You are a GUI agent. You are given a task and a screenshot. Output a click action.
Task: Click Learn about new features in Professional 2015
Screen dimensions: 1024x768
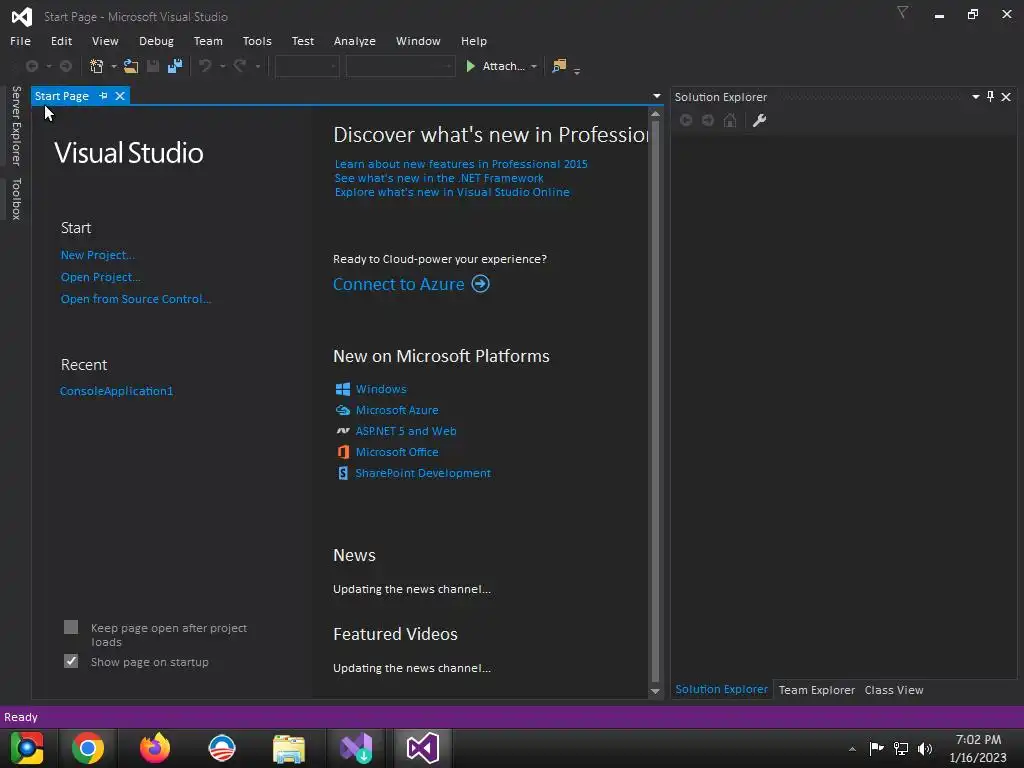pos(461,164)
